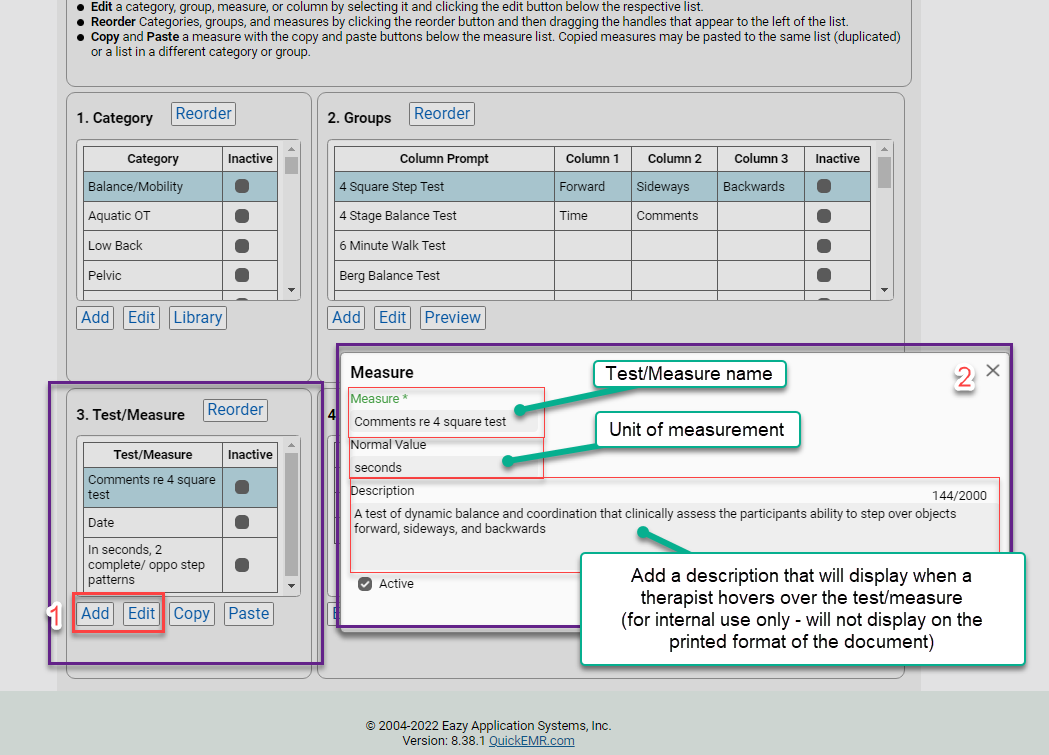1049x755 pixels.
Task: Toggle Inactive for Low Back category
Action: (x=242, y=245)
